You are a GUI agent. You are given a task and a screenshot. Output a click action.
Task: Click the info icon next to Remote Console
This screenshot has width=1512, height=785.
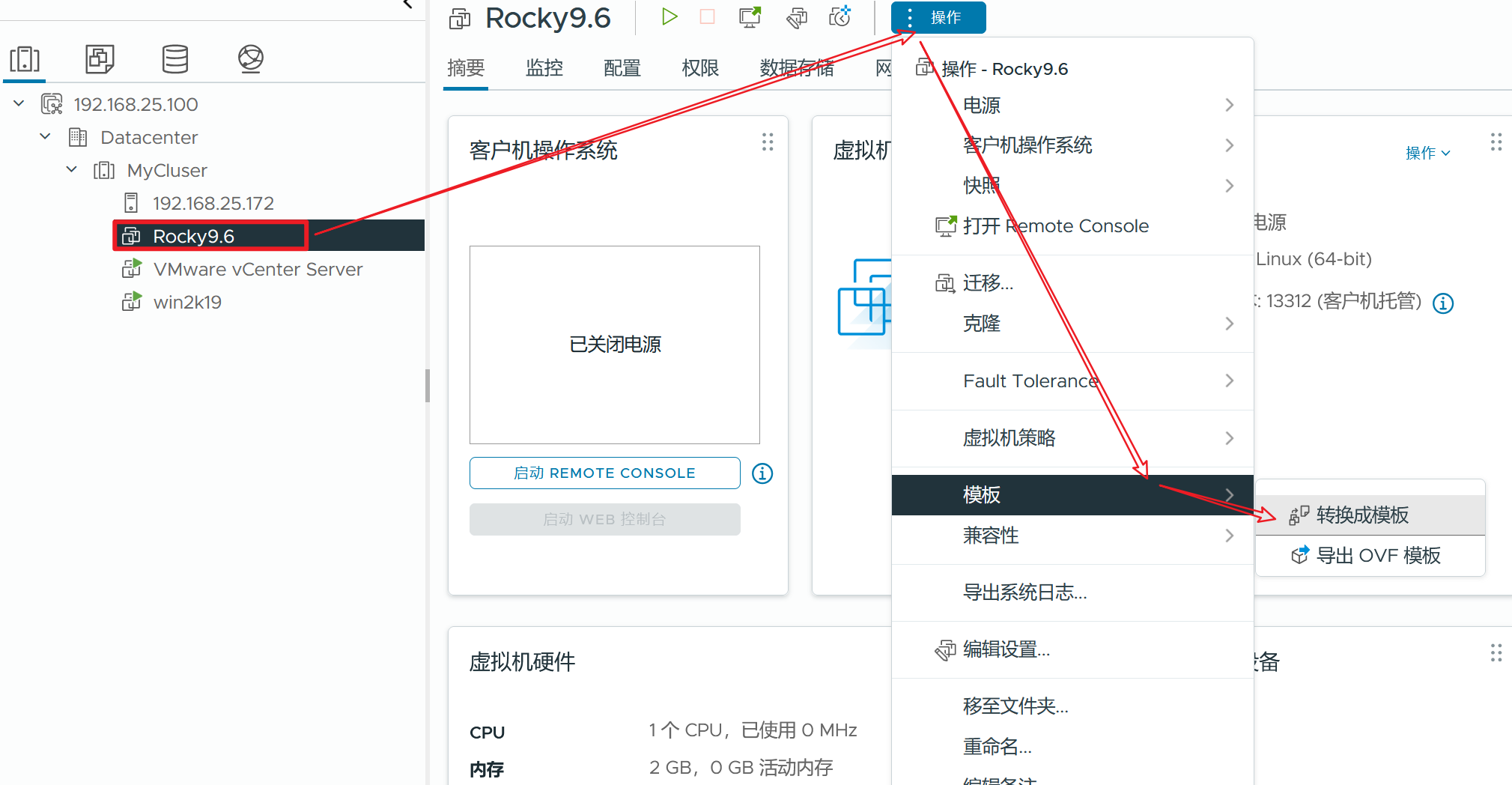coord(762,473)
